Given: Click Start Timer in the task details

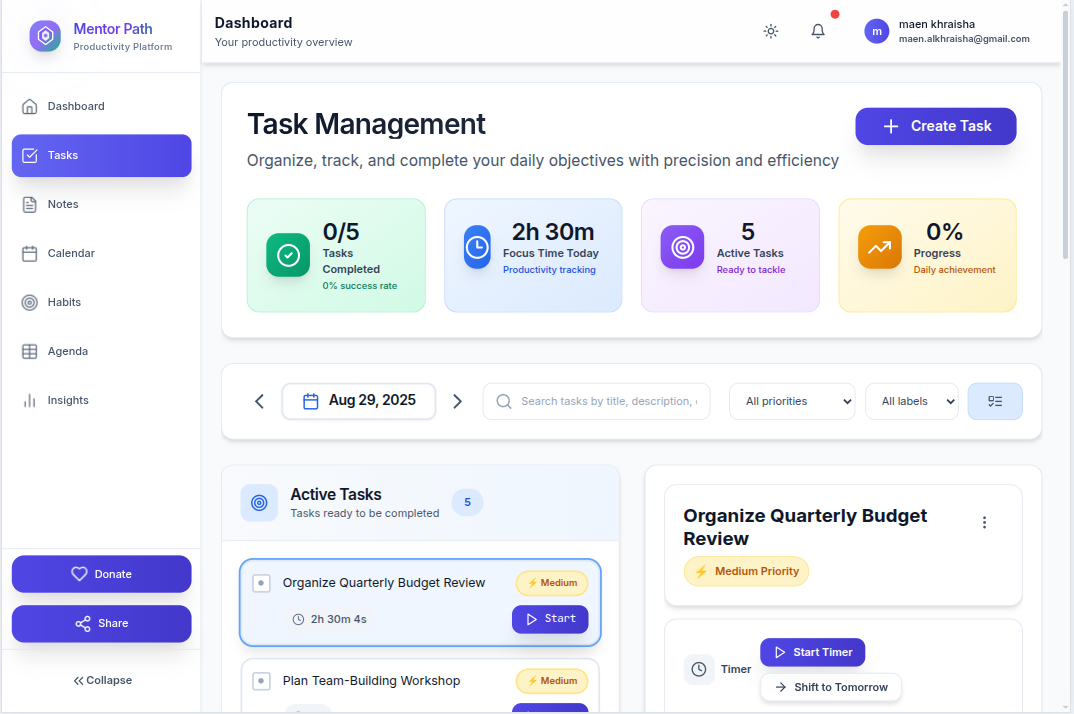Looking at the screenshot, I should (812, 652).
